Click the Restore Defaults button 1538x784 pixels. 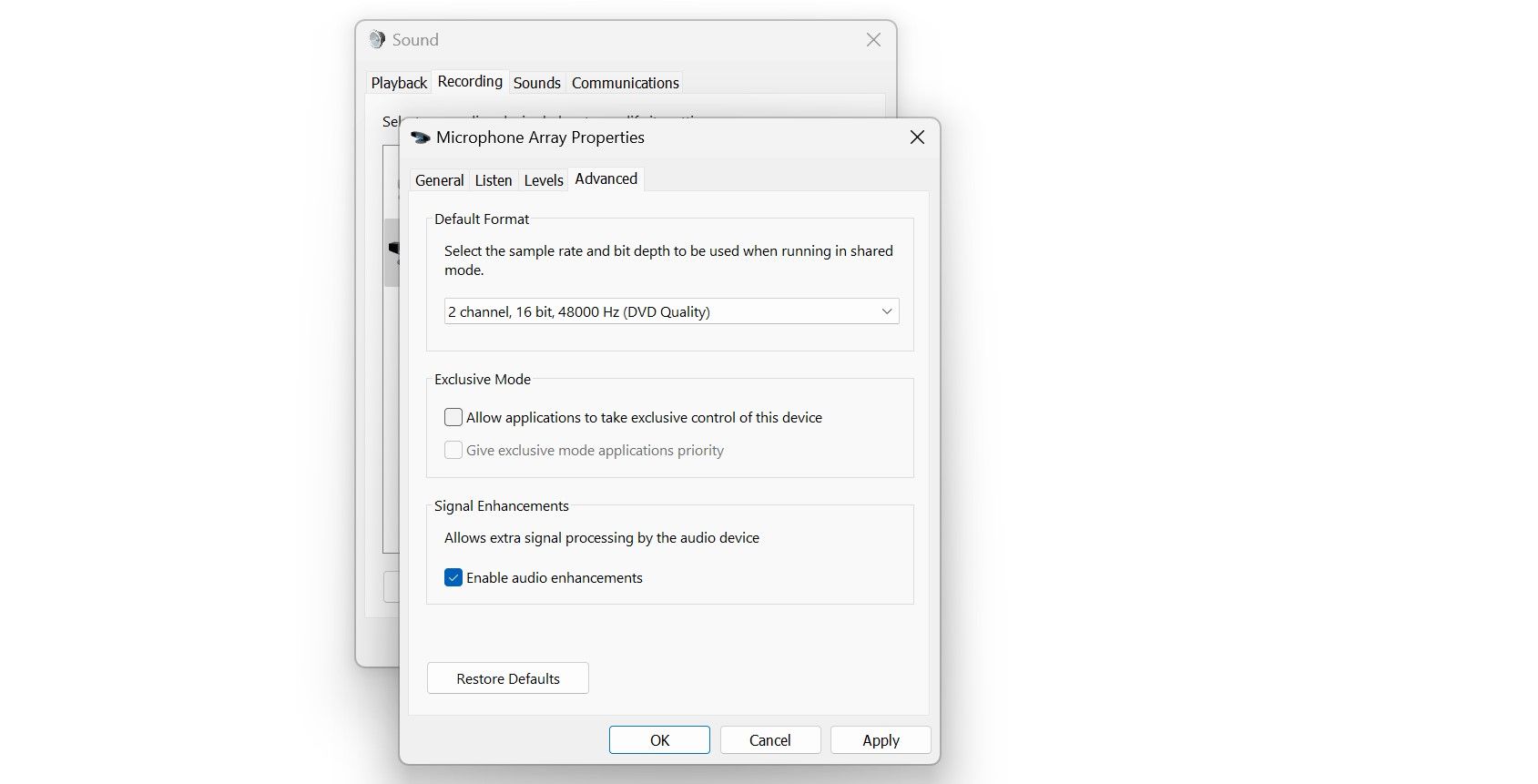(507, 678)
